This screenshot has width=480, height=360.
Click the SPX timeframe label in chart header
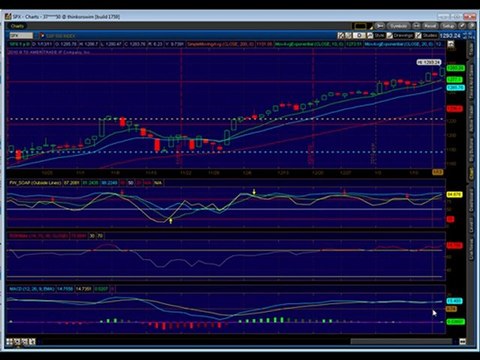point(20,44)
